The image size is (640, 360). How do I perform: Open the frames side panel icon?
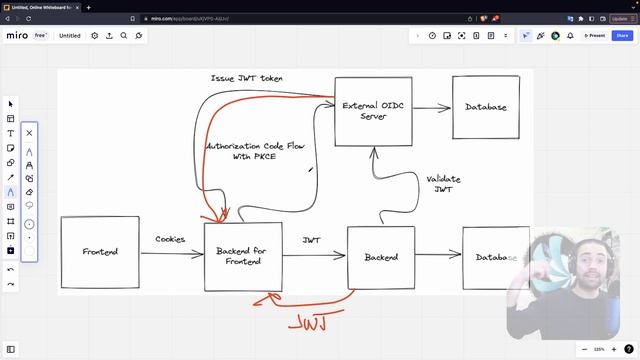click(x=11, y=349)
